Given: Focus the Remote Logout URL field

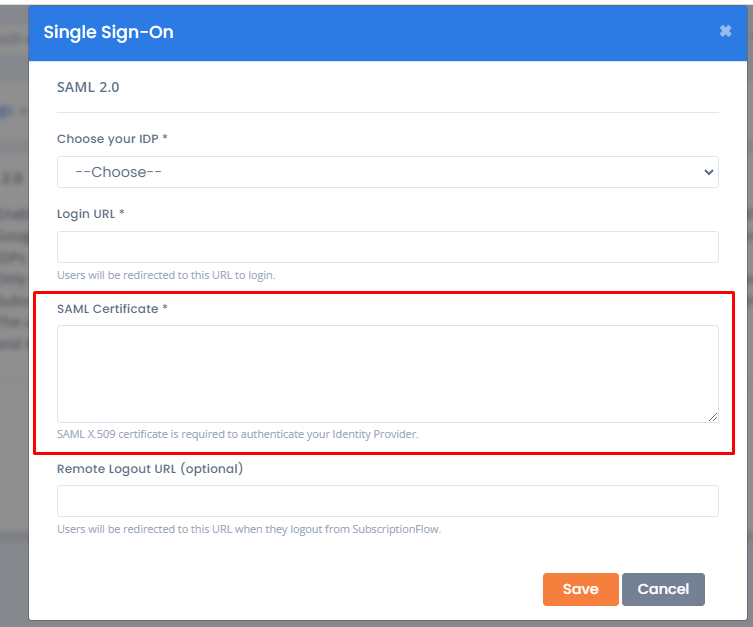Looking at the screenshot, I should pyautogui.click(x=388, y=501).
